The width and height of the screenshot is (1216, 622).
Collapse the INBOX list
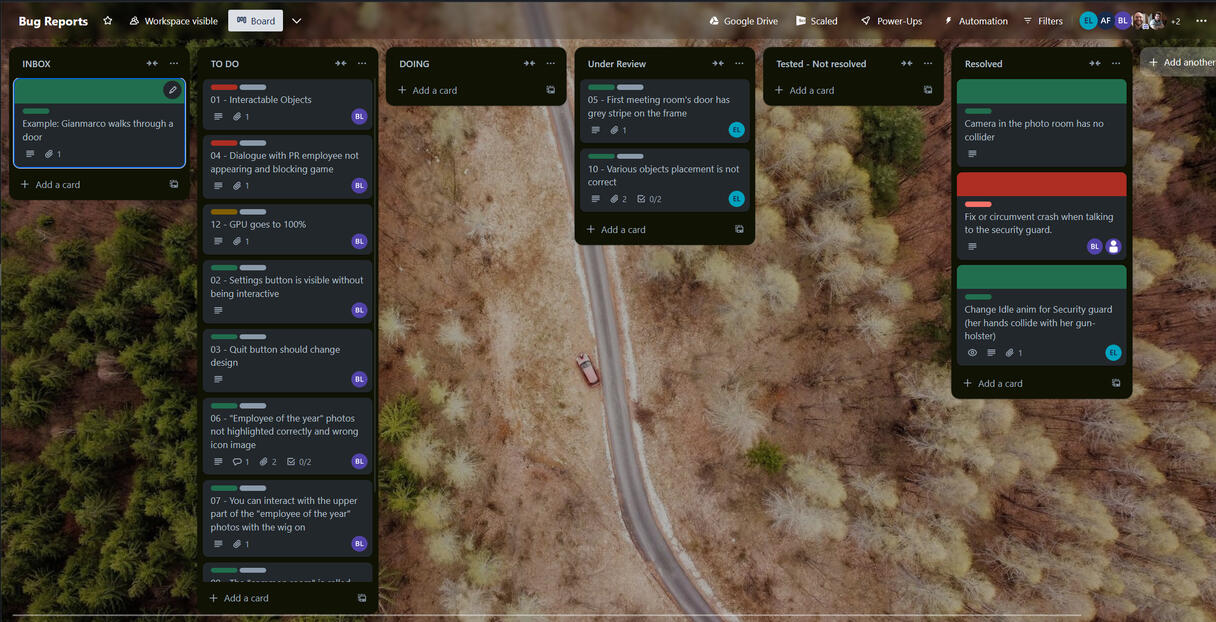154,63
